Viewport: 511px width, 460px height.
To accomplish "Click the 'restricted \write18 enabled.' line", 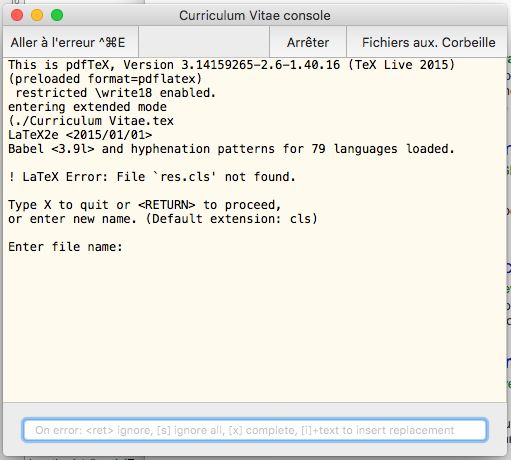I will tap(116, 93).
